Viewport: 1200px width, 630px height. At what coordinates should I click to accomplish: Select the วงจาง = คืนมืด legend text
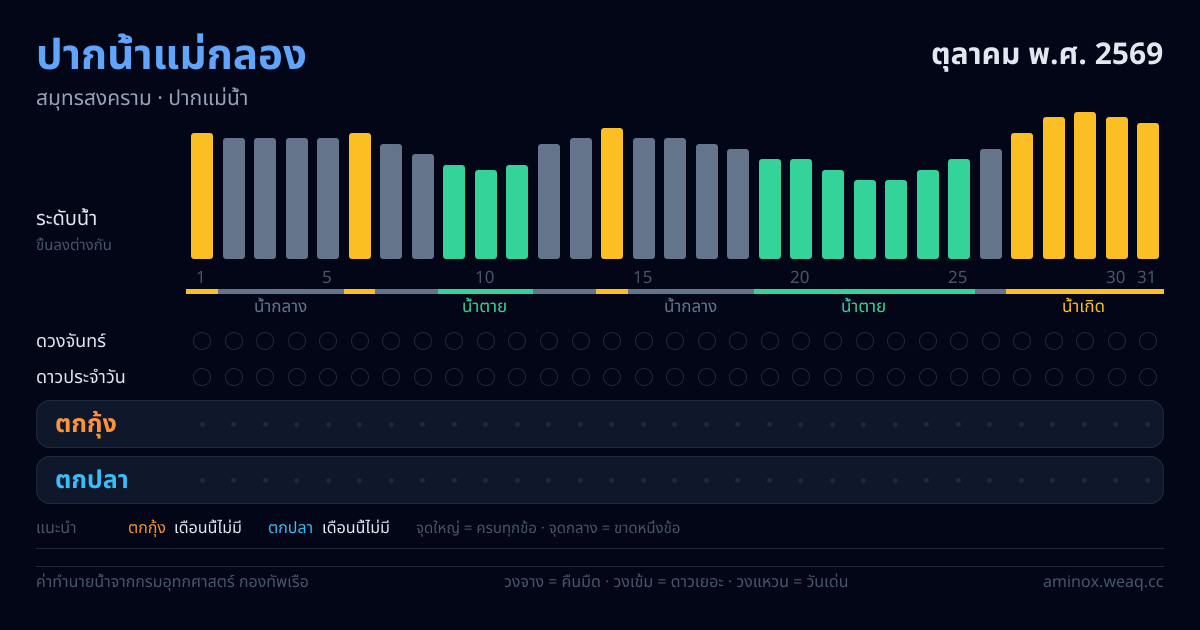point(551,581)
